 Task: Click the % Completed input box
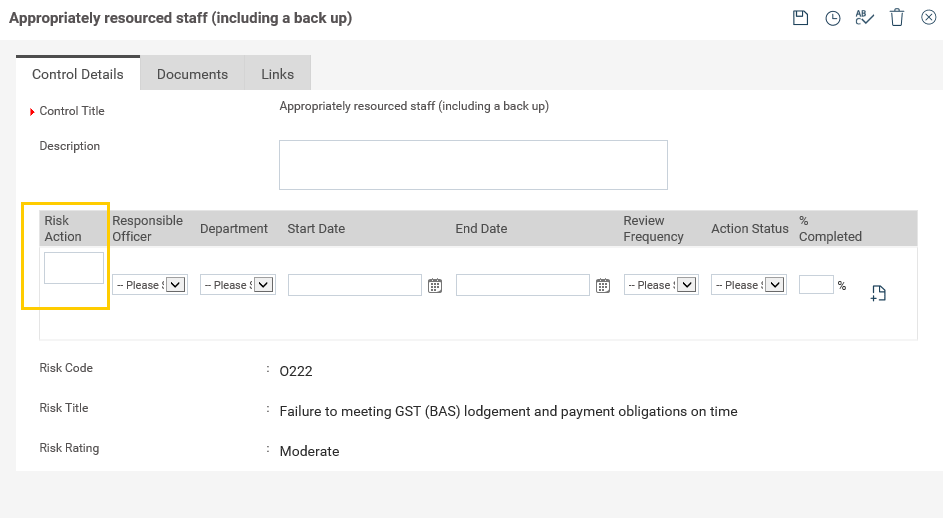pyautogui.click(x=816, y=285)
